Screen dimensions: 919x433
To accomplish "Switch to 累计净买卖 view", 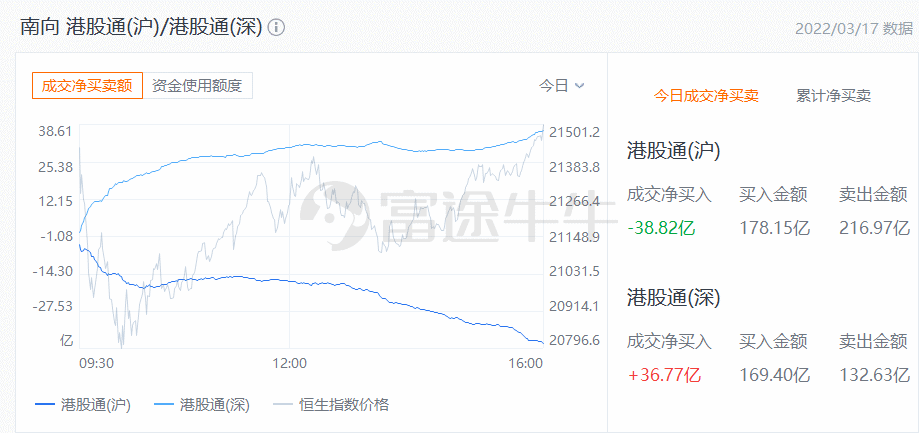I will 833,96.
